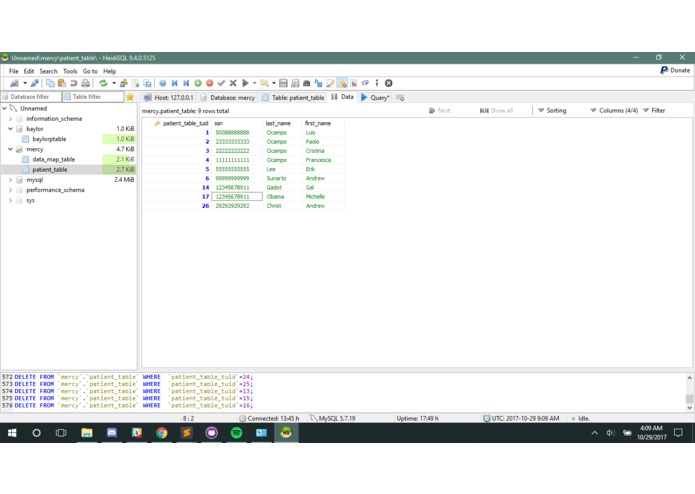Expand the mysql database node
This screenshot has height=494, width=695.
coord(11,180)
